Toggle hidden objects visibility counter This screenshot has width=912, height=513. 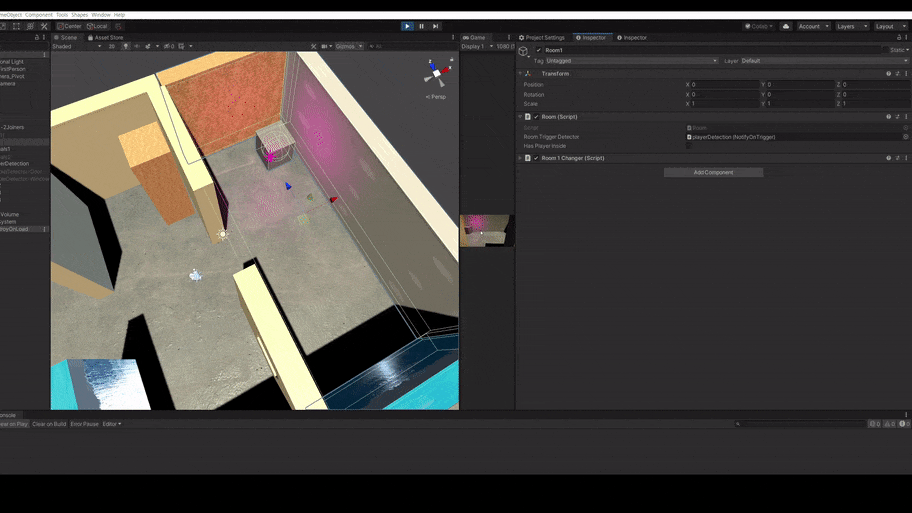tap(169, 46)
